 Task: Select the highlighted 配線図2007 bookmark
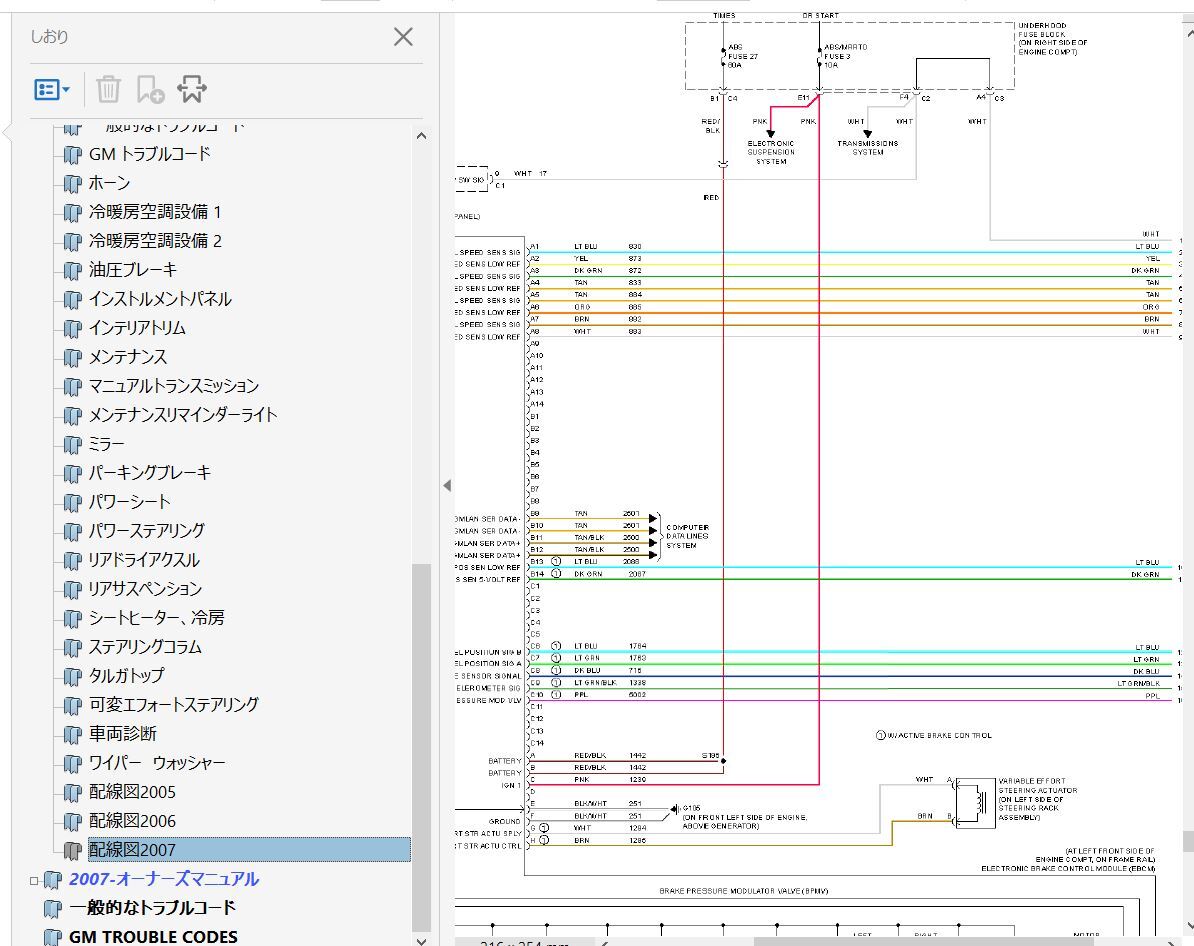click(x=249, y=849)
